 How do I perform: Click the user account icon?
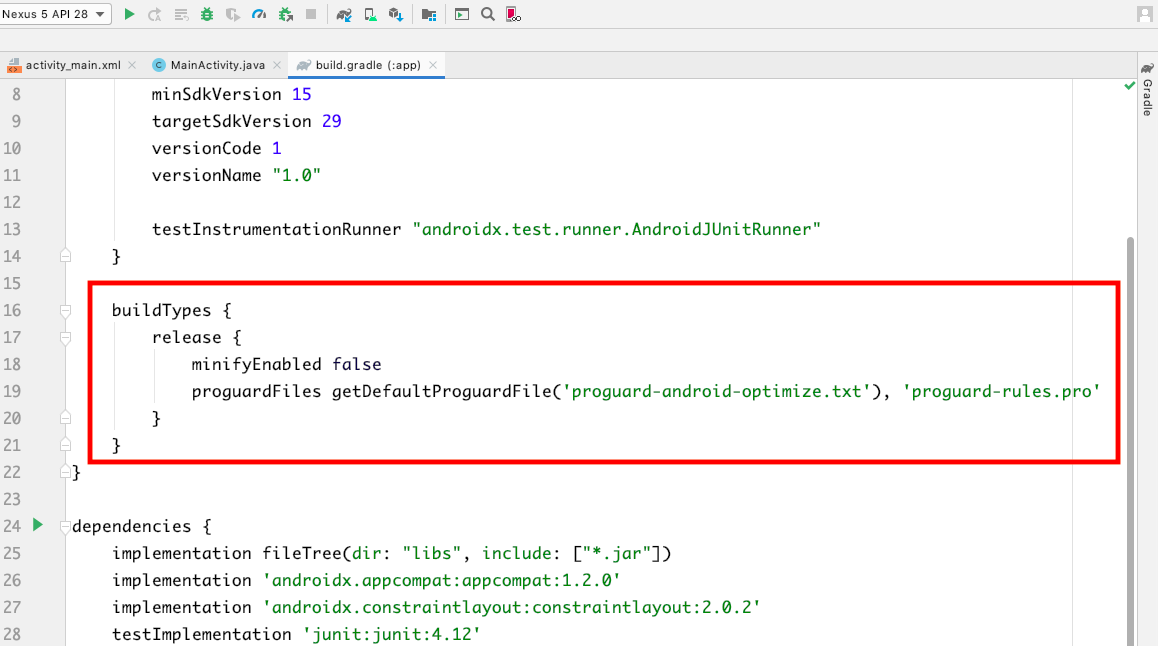[1145, 14]
